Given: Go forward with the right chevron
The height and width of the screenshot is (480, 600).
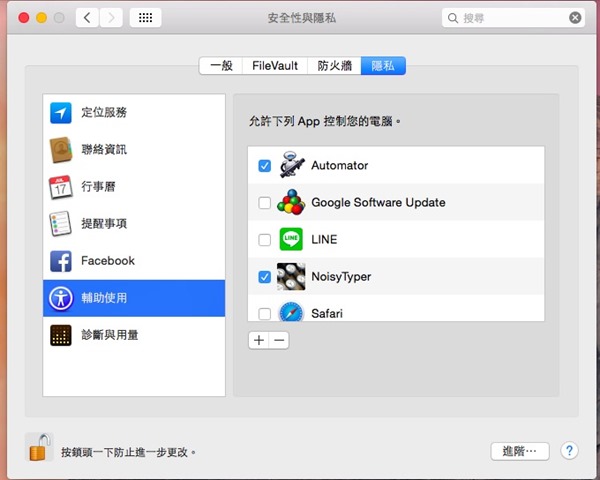Looking at the screenshot, I should tap(111, 18).
